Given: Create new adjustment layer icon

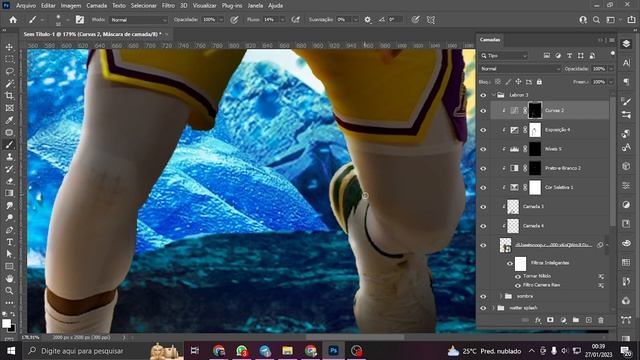Looking at the screenshot, I should pos(563,320).
